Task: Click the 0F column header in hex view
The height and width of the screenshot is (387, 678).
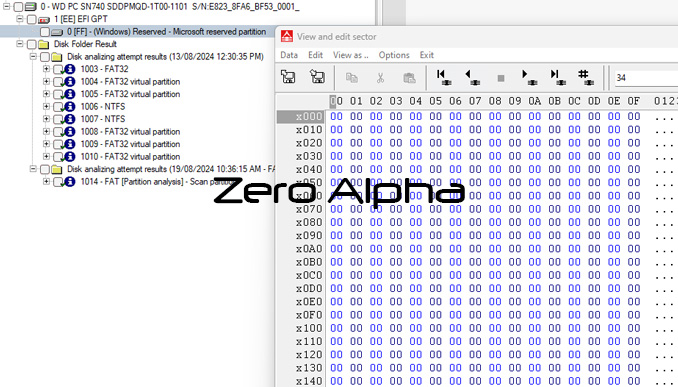Action: [x=633, y=101]
